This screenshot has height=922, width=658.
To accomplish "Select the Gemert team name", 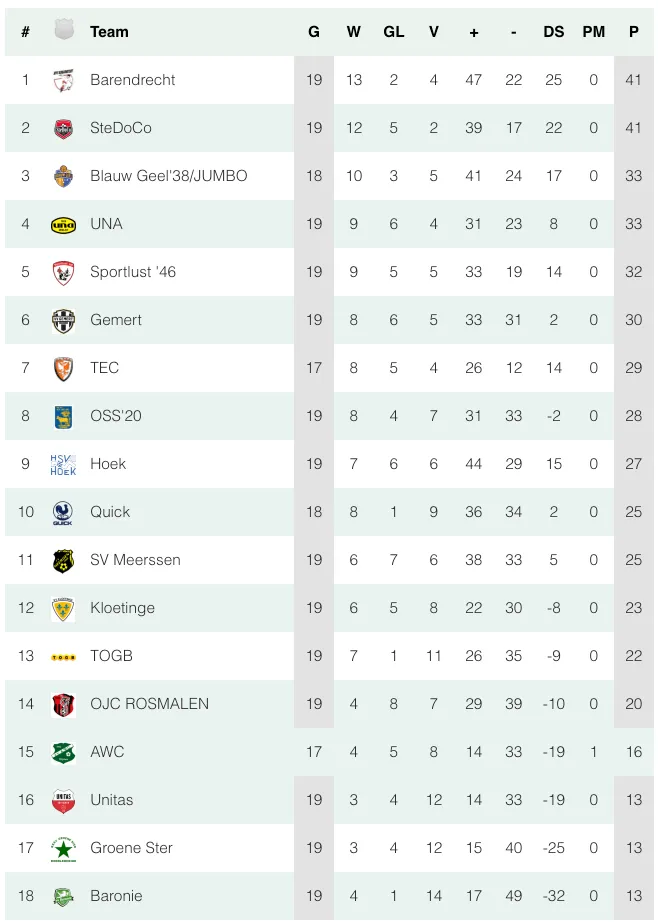I will 115,320.
